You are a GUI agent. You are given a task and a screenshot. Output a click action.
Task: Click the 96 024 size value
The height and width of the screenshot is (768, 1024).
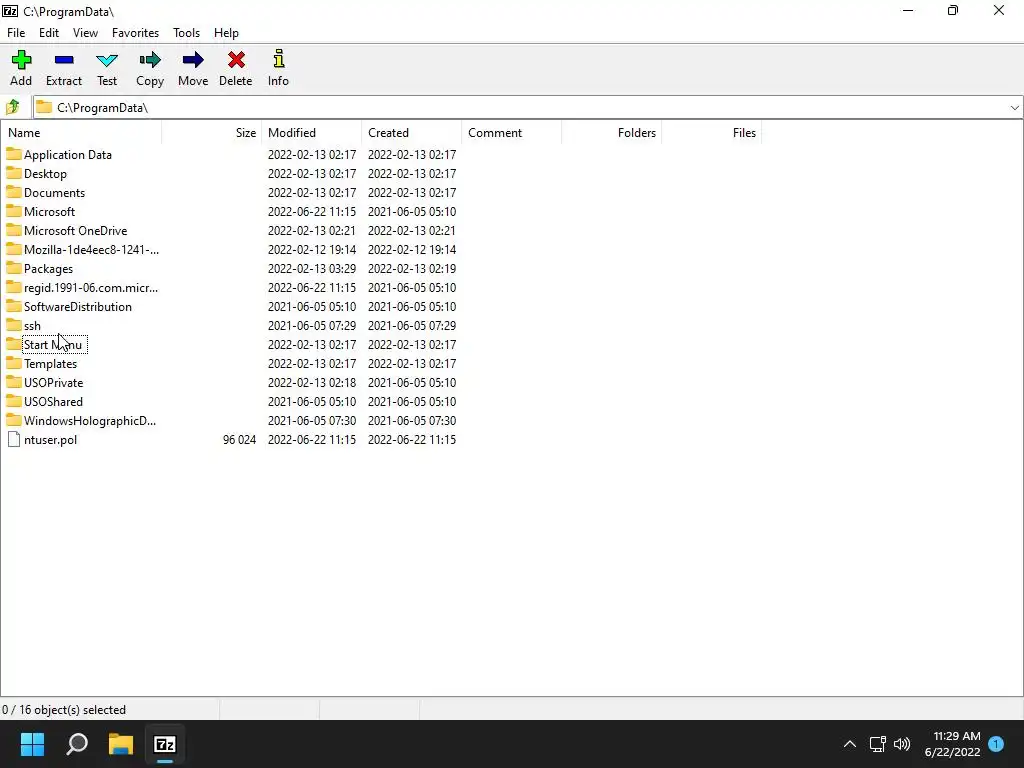pyautogui.click(x=239, y=440)
